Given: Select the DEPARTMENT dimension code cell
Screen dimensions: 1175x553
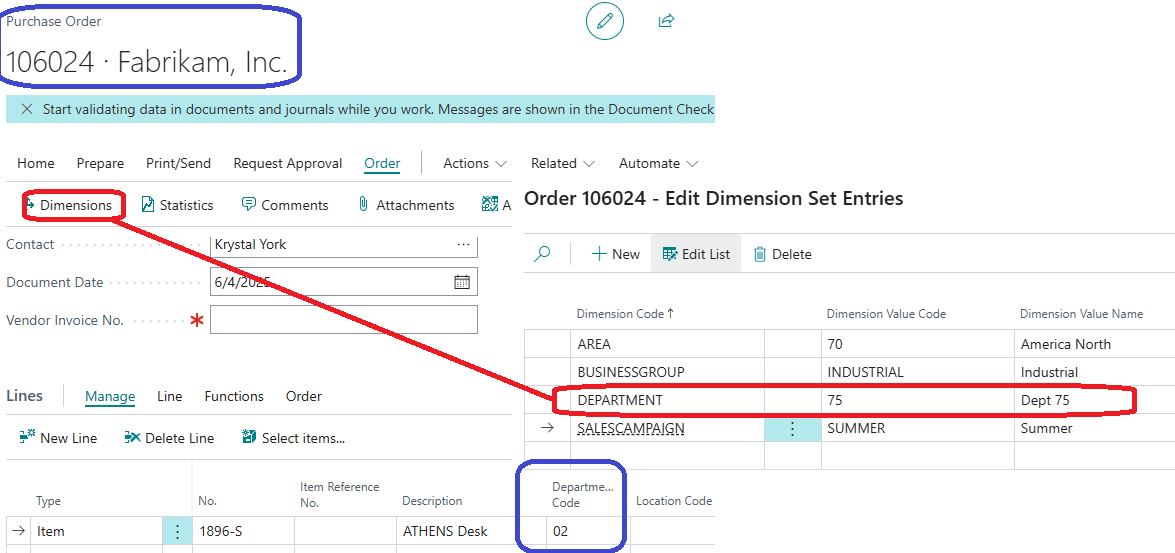Looking at the screenshot, I should tap(667, 400).
